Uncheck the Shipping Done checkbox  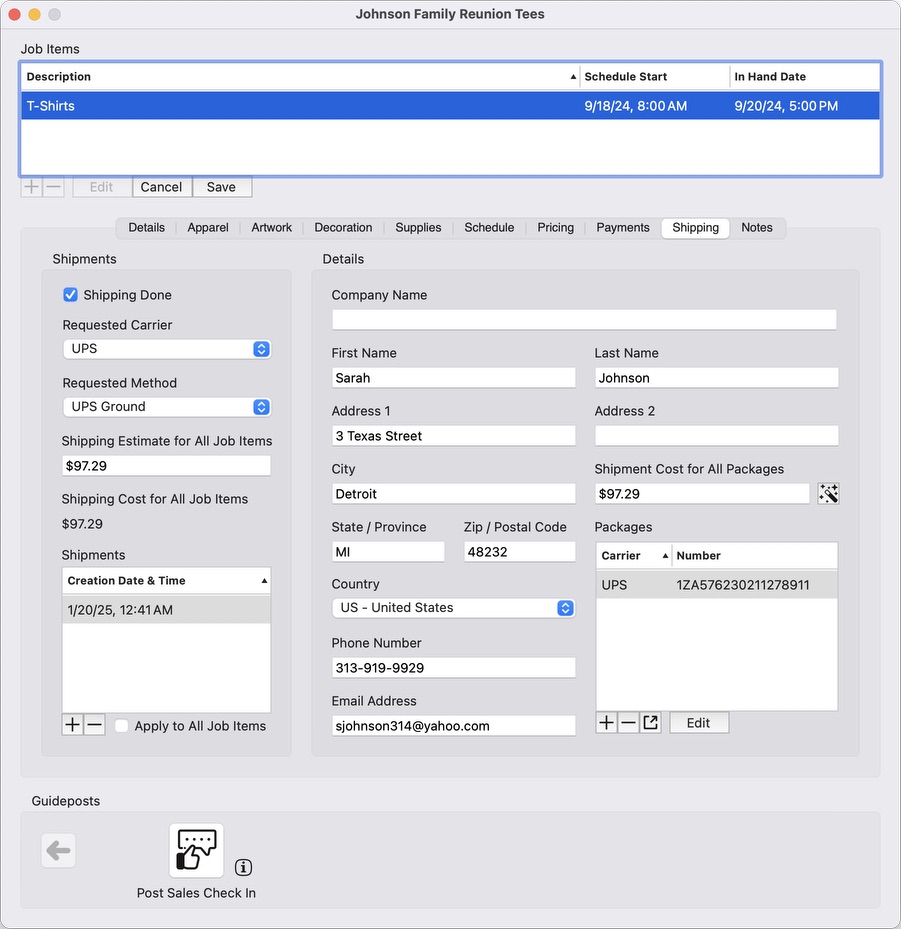pyautogui.click(x=71, y=295)
